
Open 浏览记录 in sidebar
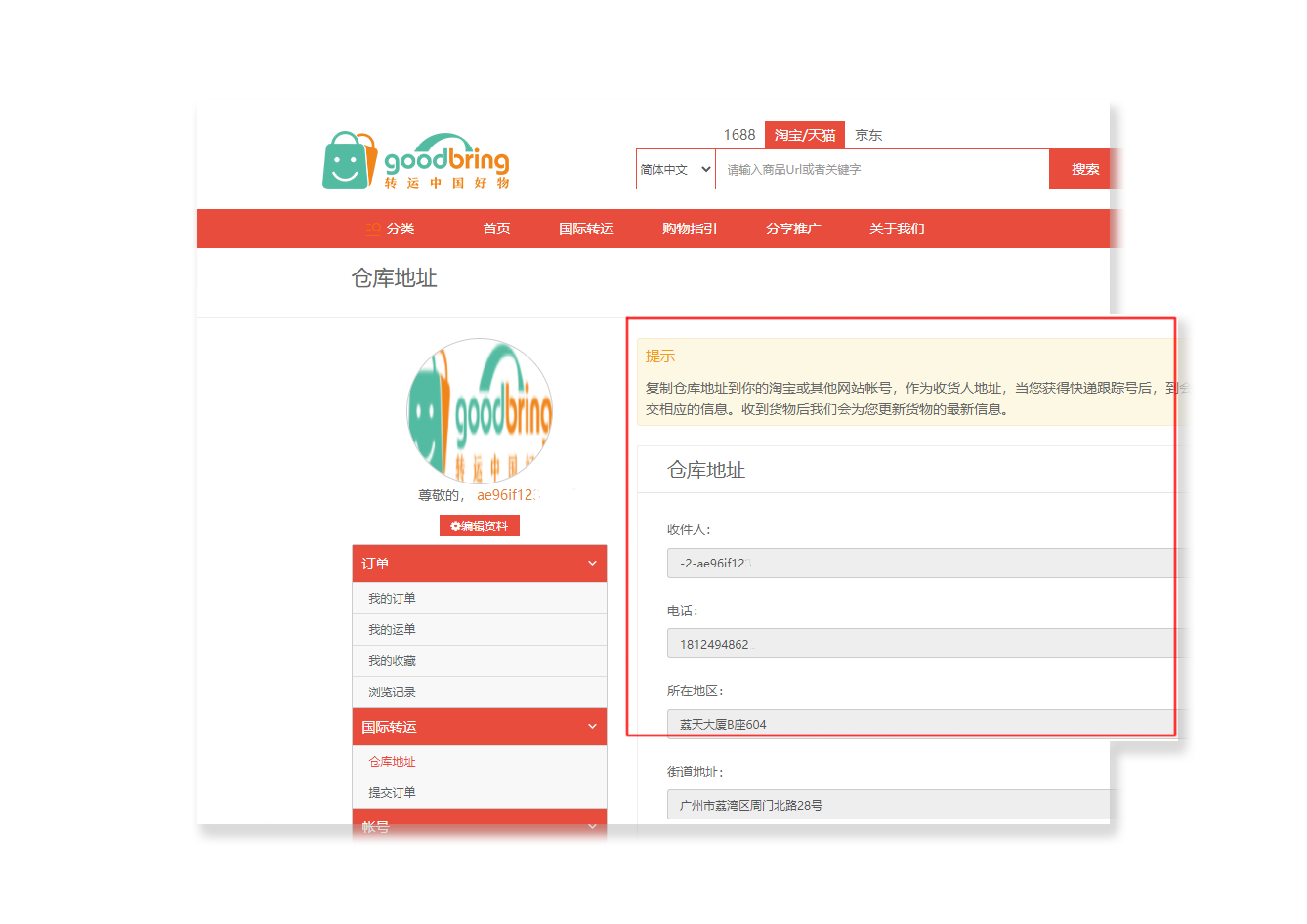pyautogui.click(x=480, y=693)
